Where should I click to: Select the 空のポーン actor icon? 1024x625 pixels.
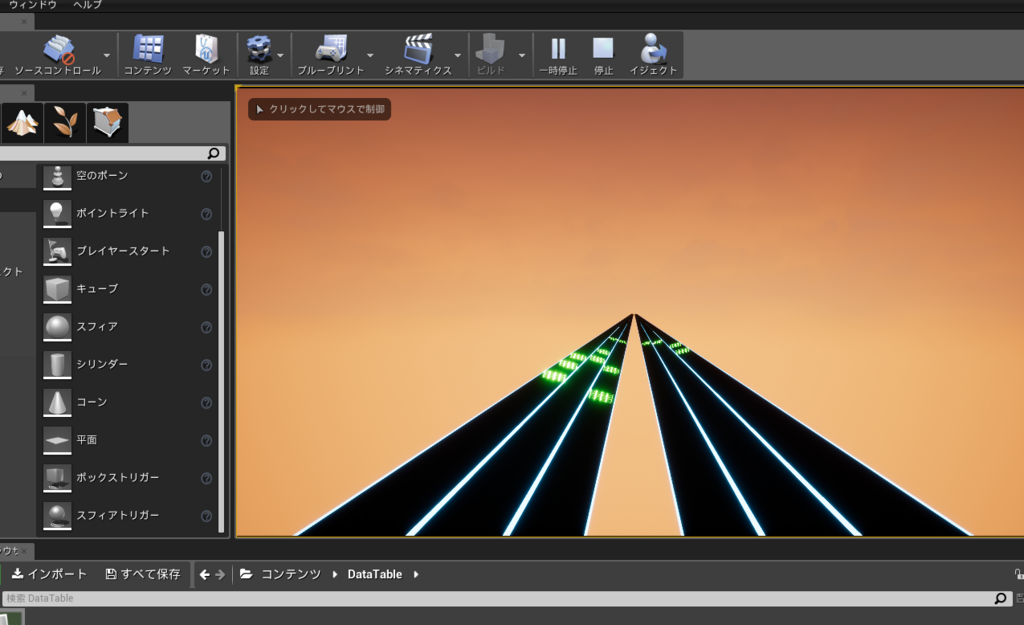(x=57, y=176)
